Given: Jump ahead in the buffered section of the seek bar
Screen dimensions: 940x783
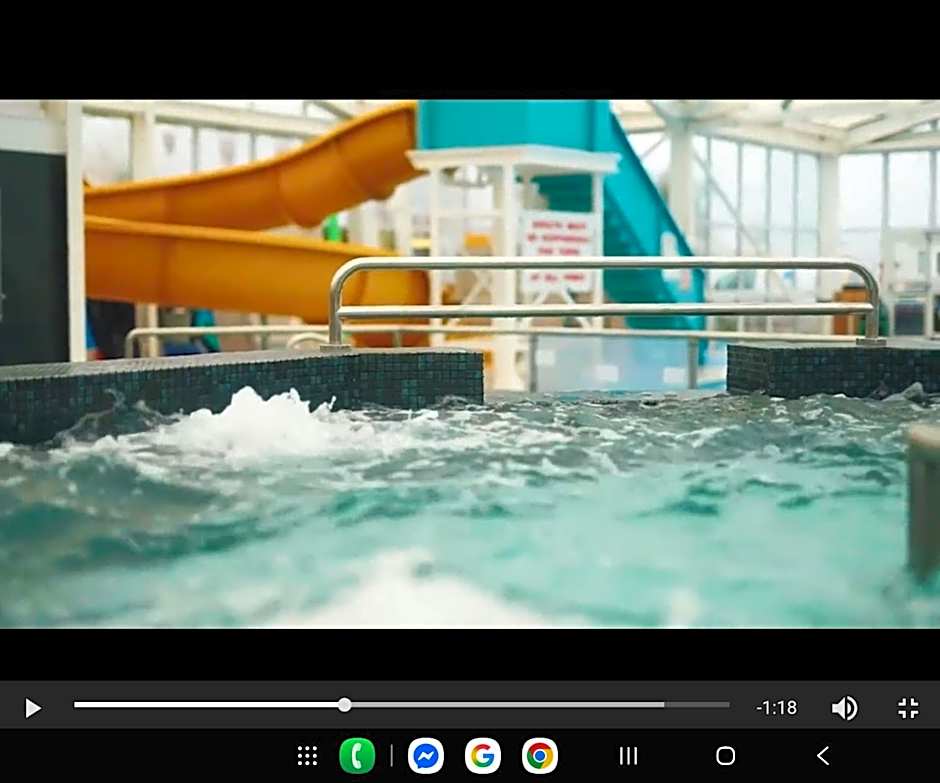Looking at the screenshot, I should point(500,705).
